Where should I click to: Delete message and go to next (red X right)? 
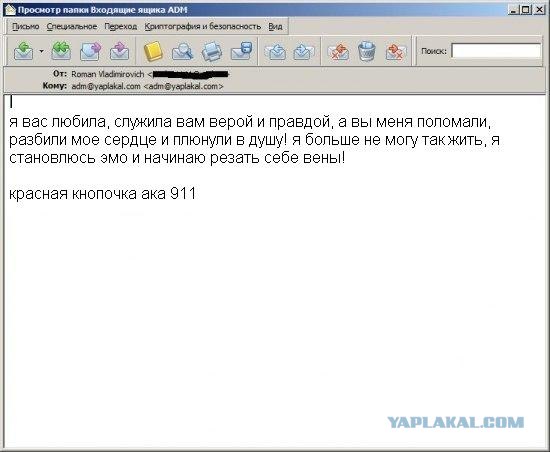(x=396, y=52)
